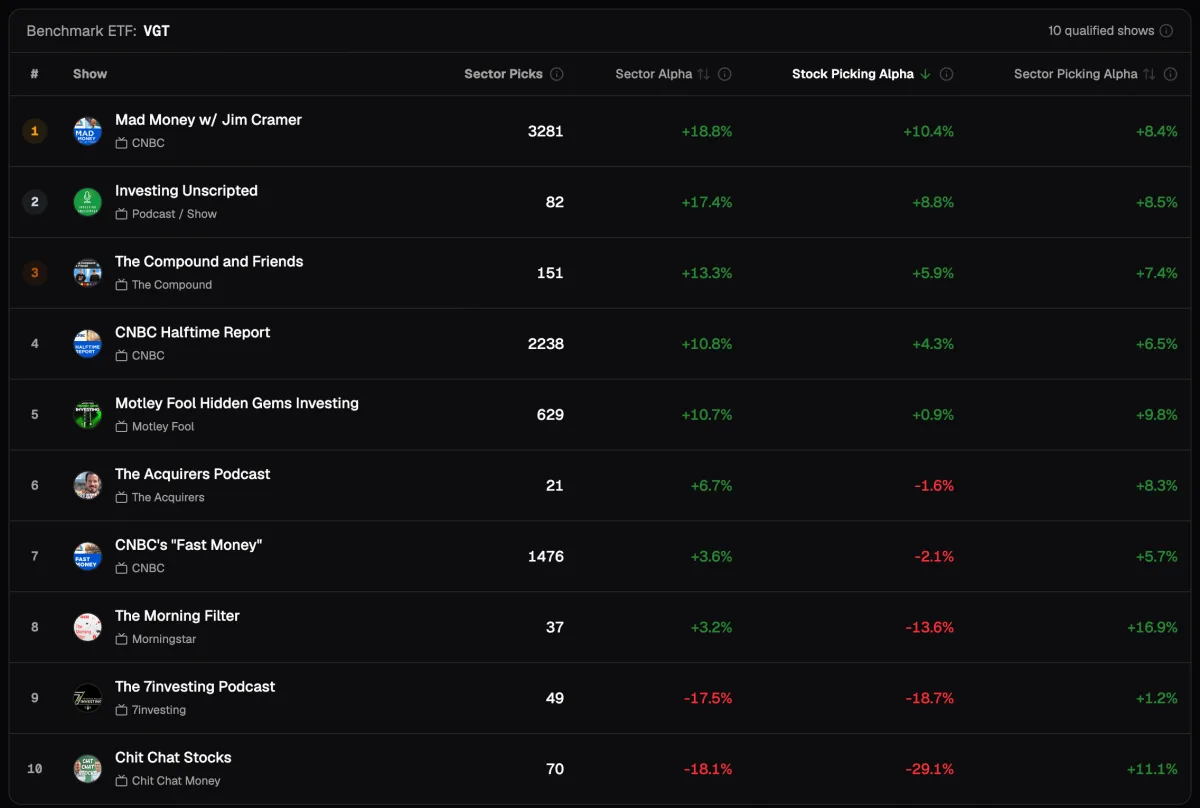
Task: Click The Morning Filter logo
Action: 88,628
